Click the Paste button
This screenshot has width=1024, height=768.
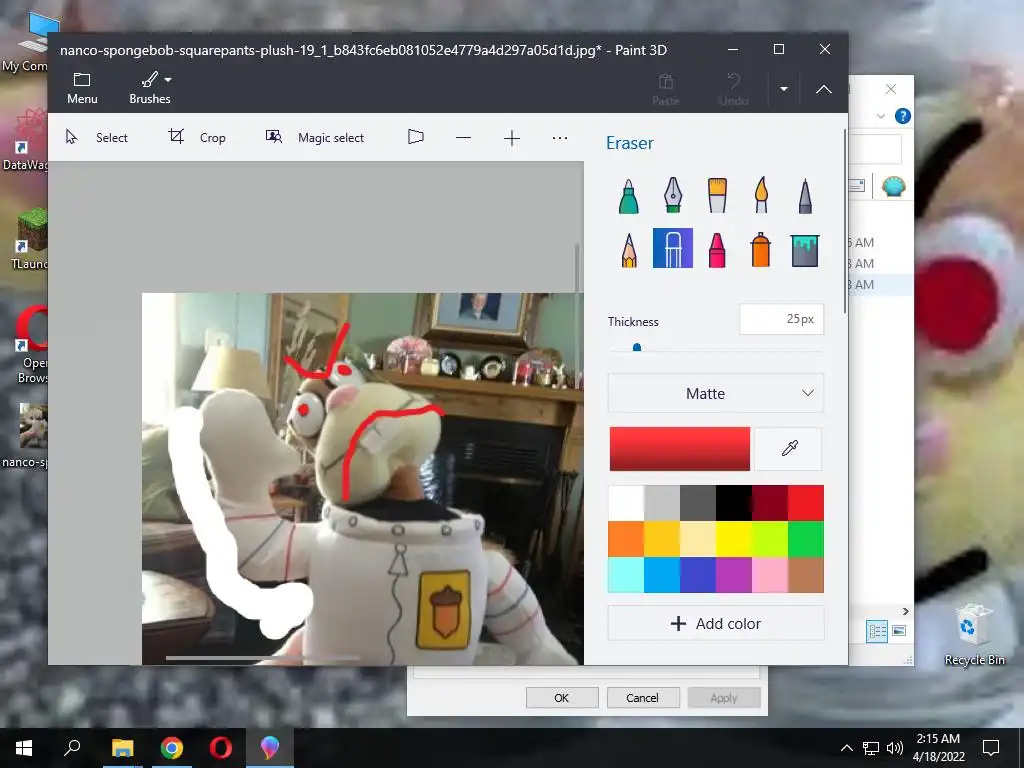(665, 89)
